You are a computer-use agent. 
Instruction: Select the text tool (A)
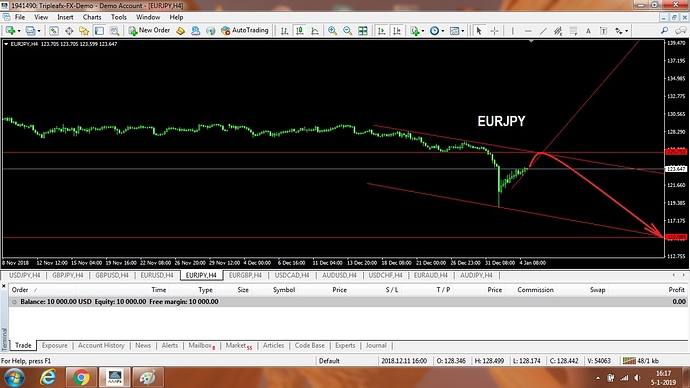point(588,31)
